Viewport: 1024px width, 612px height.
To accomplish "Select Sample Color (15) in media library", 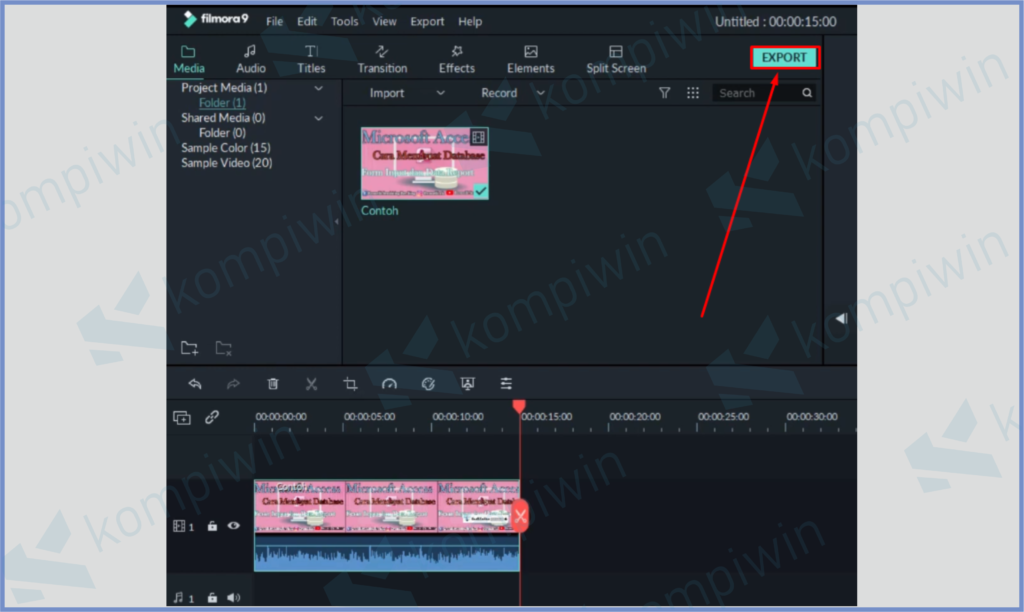I will coord(226,148).
